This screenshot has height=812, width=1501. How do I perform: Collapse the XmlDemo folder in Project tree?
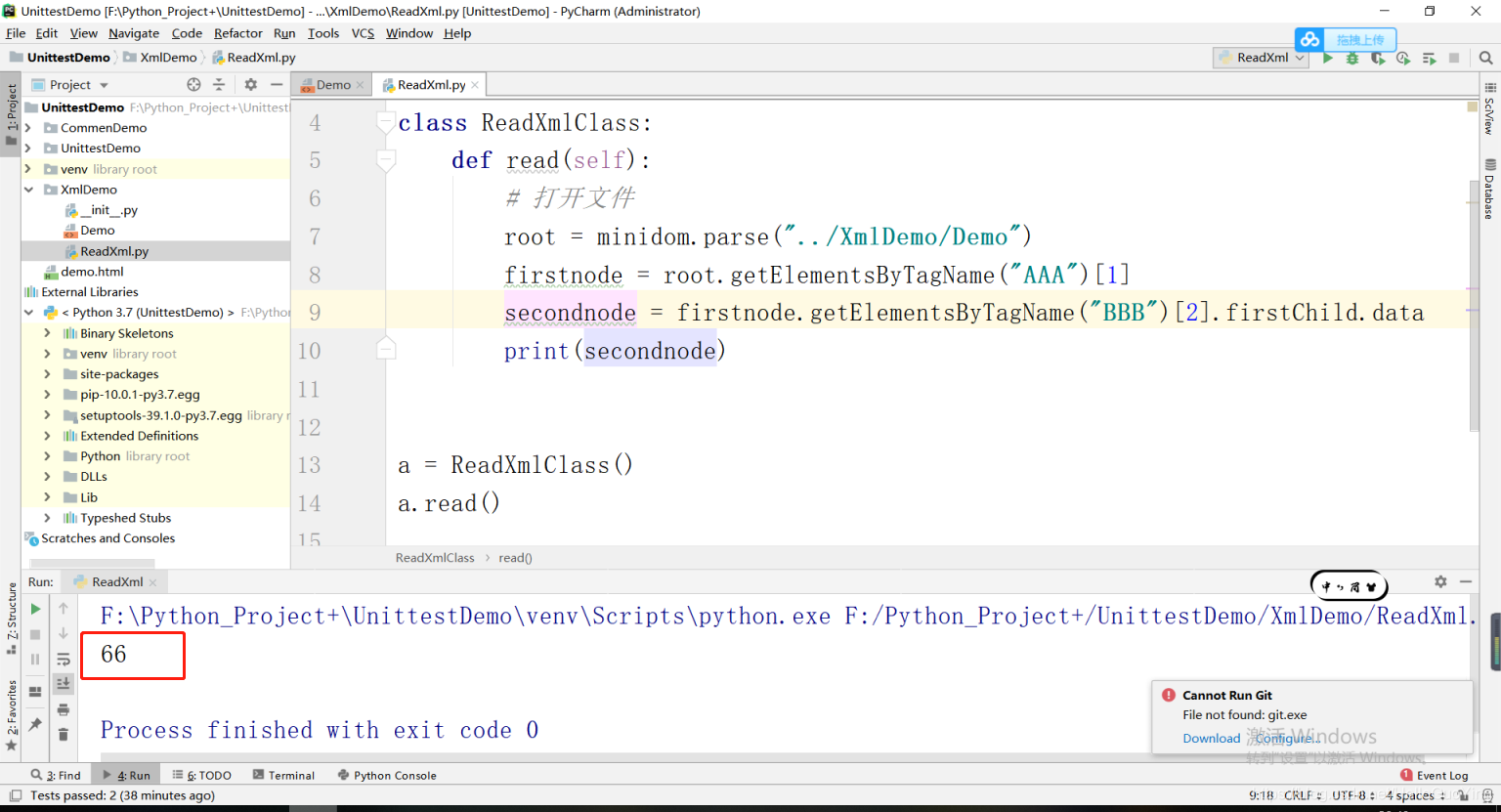pos(28,189)
